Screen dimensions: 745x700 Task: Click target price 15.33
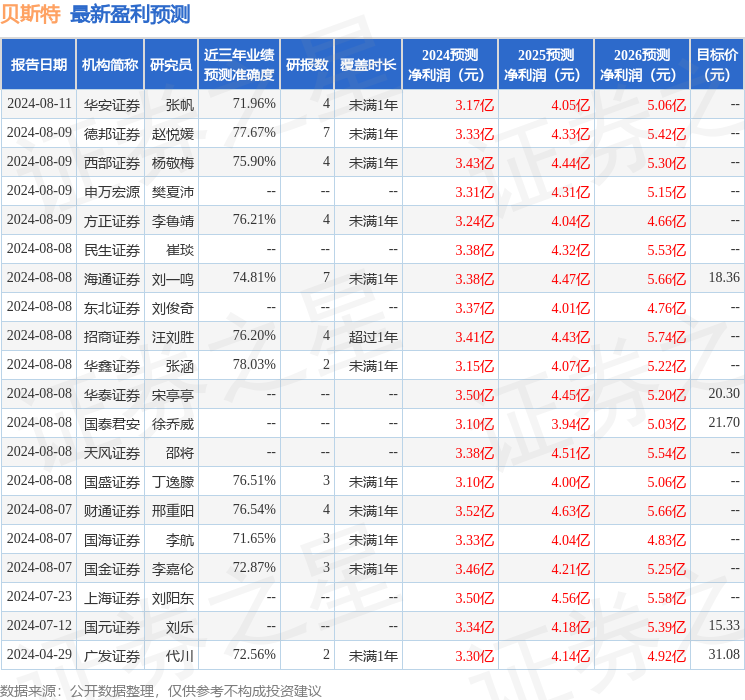pyautogui.click(x=724, y=625)
